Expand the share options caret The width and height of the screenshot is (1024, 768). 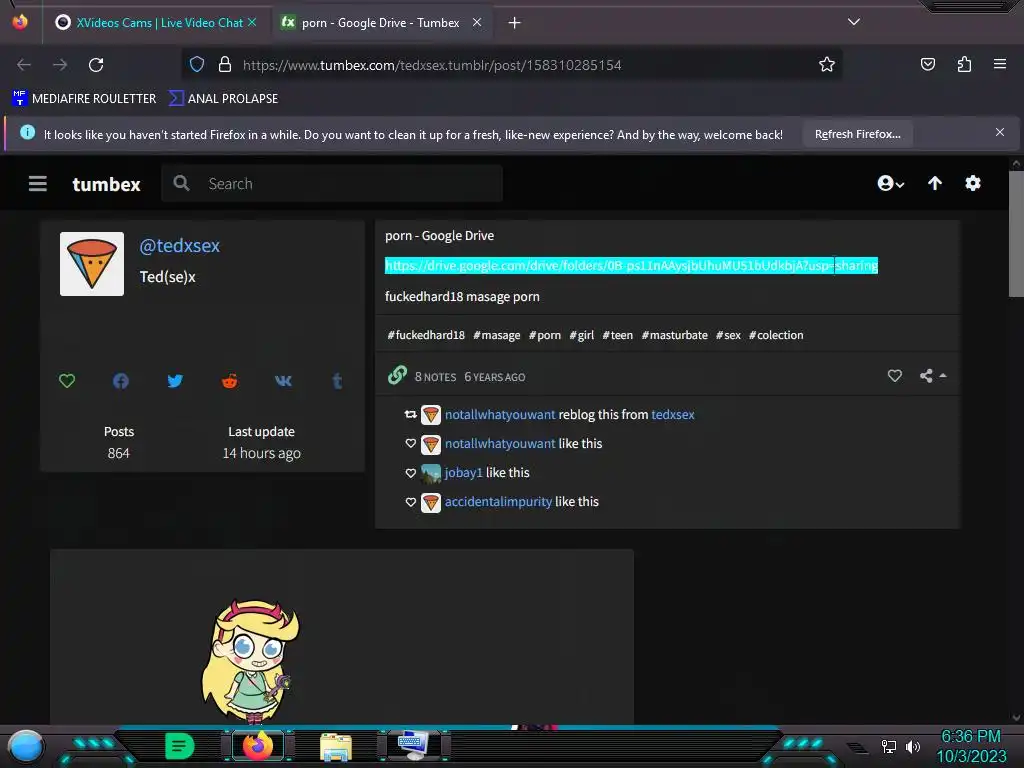943,376
